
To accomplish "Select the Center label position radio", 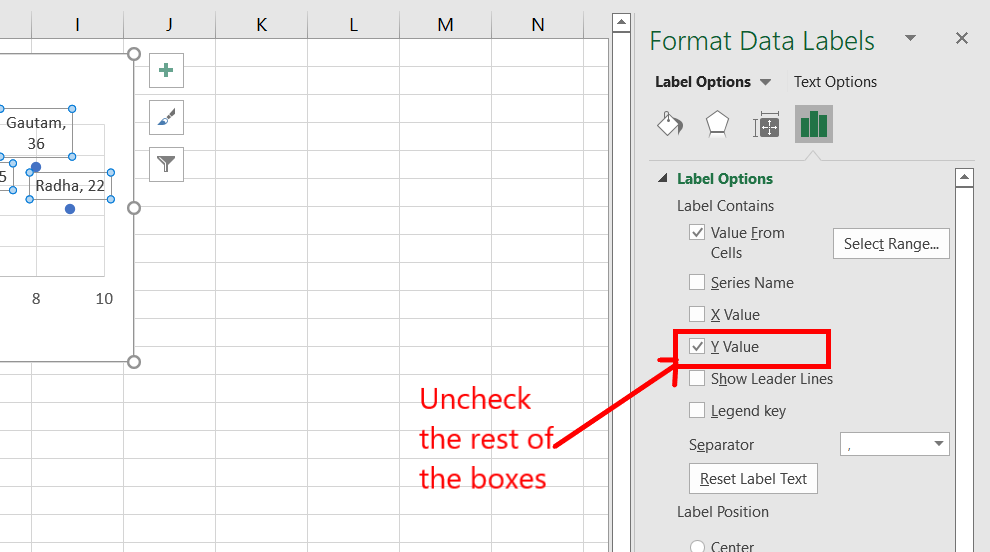I will (x=697, y=547).
